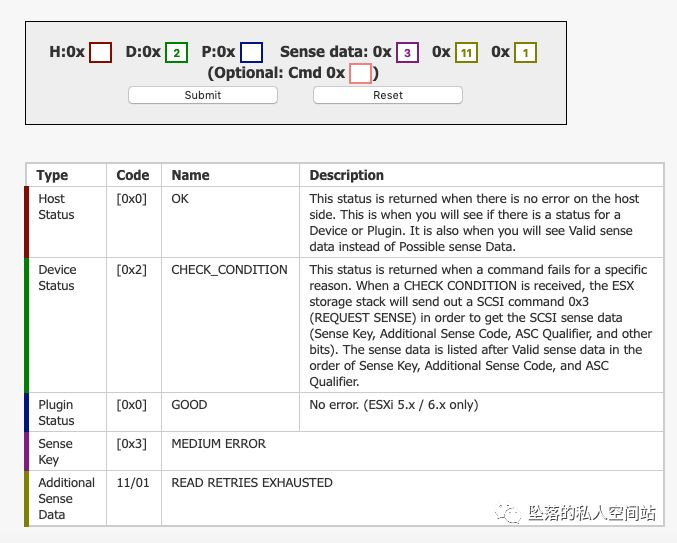Focus the H:0x host status input
Image resolution: width=677 pixels, height=543 pixels.
coord(100,52)
